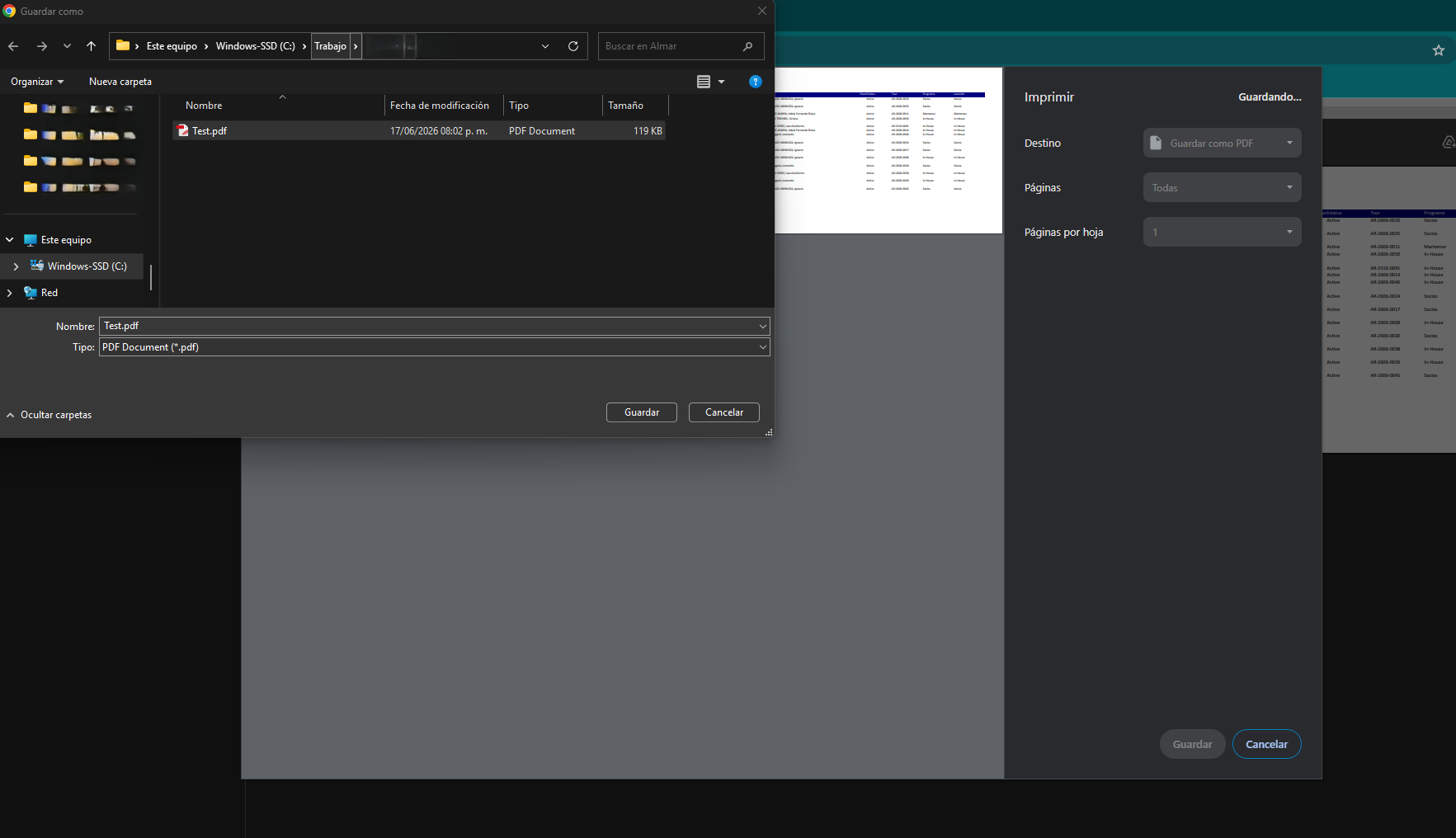Expand chevron after Trabajo breadcrumb
The width and height of the screenshot is (1456, 838).
point(356,46)
